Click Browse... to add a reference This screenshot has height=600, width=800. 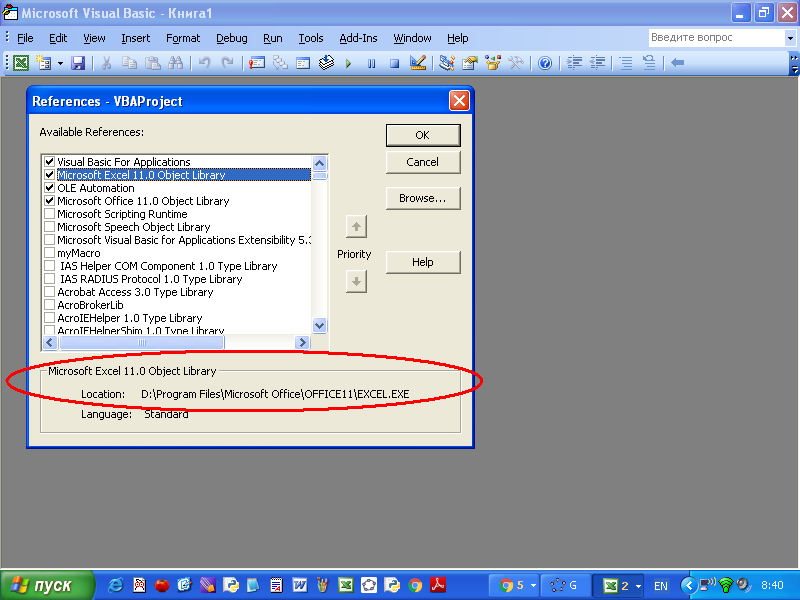[x=423, y=198]
